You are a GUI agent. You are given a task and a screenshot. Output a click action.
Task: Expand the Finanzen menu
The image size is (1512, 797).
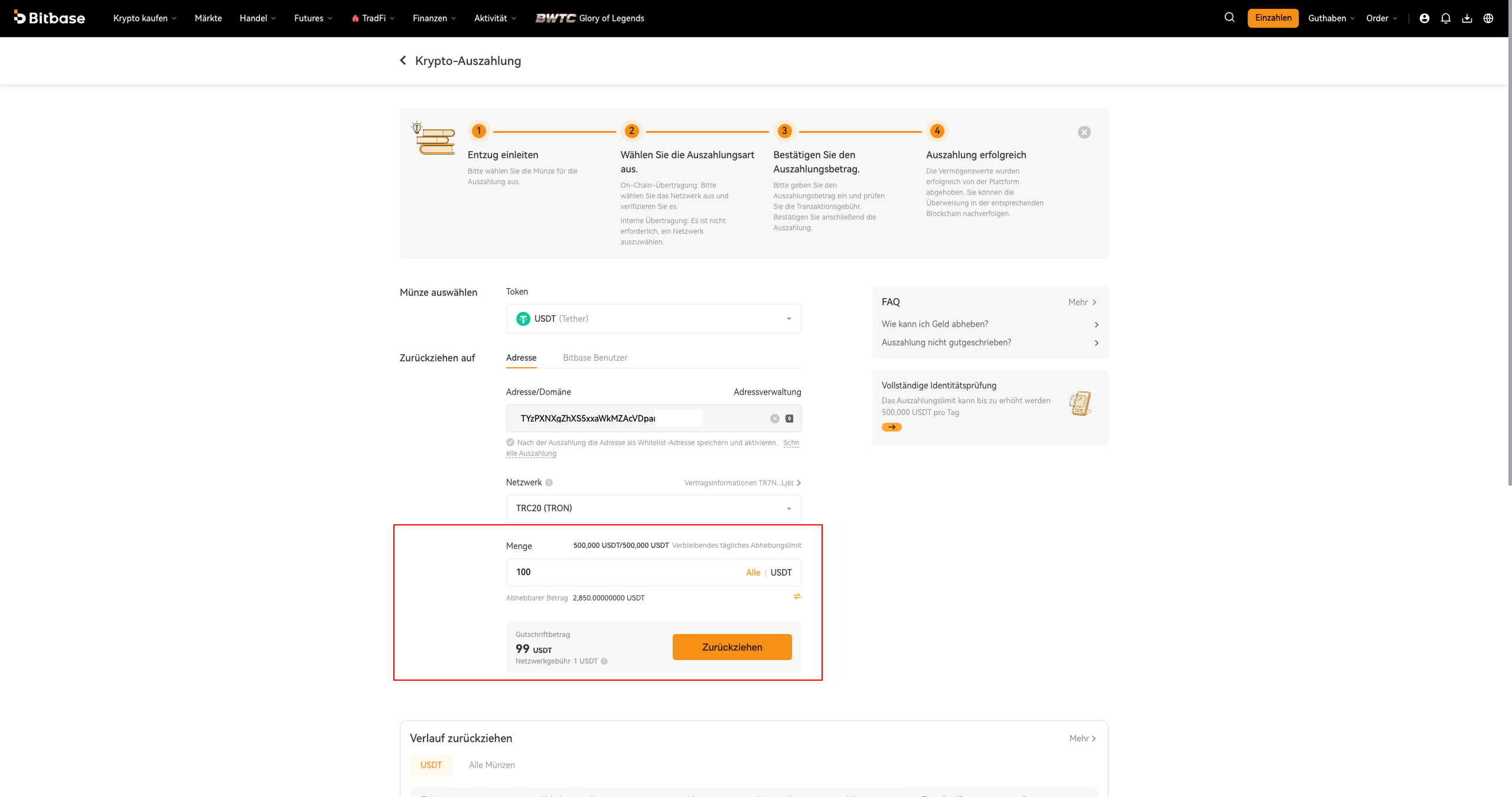click(x=434, y=18)
